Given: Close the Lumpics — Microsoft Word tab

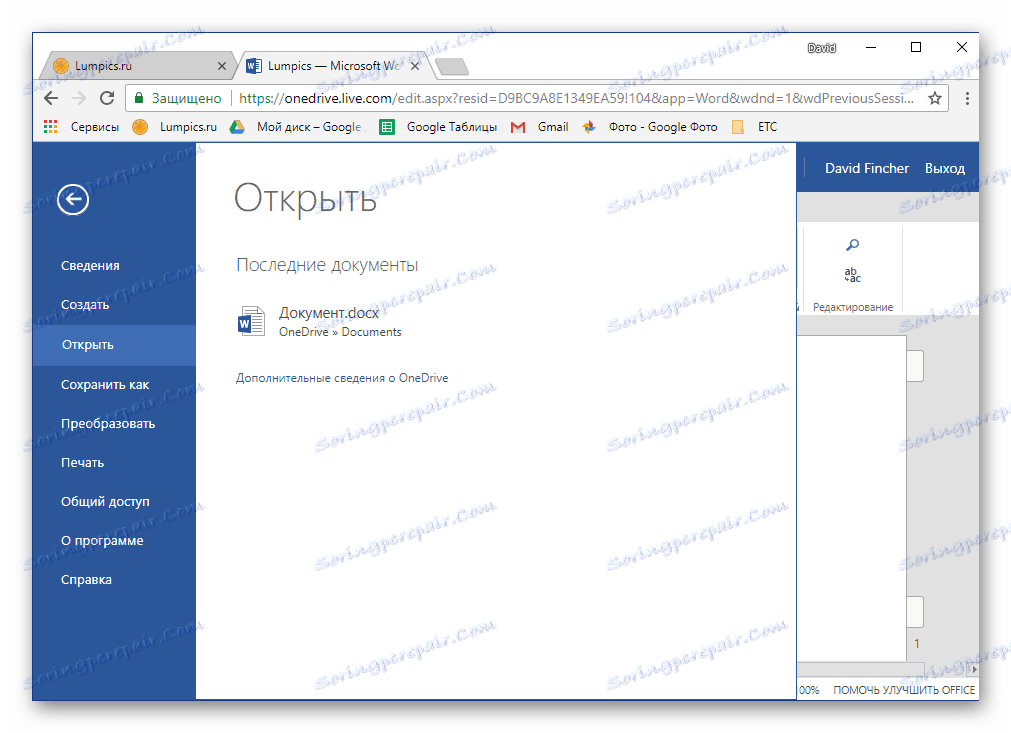Looking at the screenshot, I should click(x=415, y=66).
